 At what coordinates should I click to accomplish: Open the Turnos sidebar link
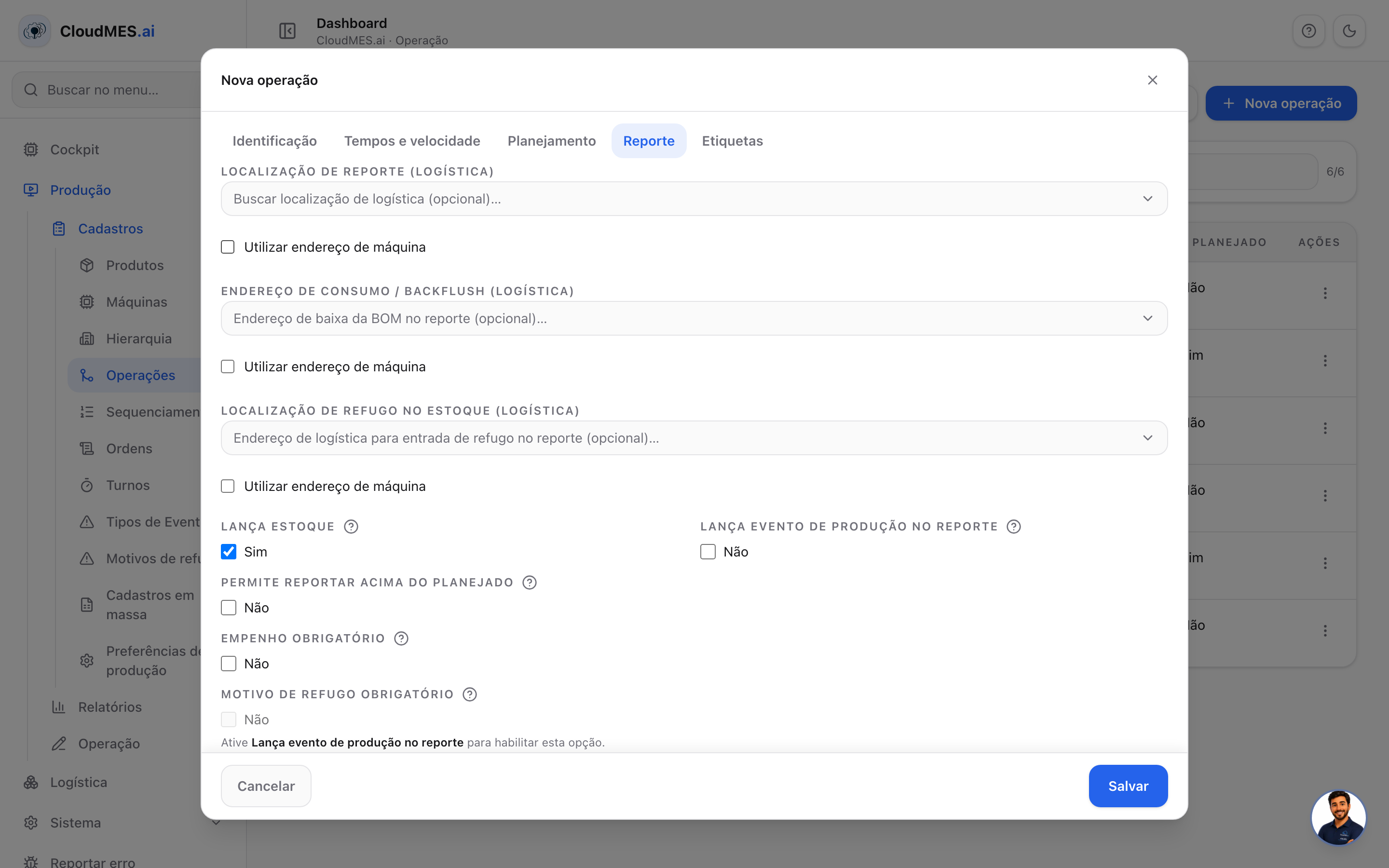pos(127,485)
